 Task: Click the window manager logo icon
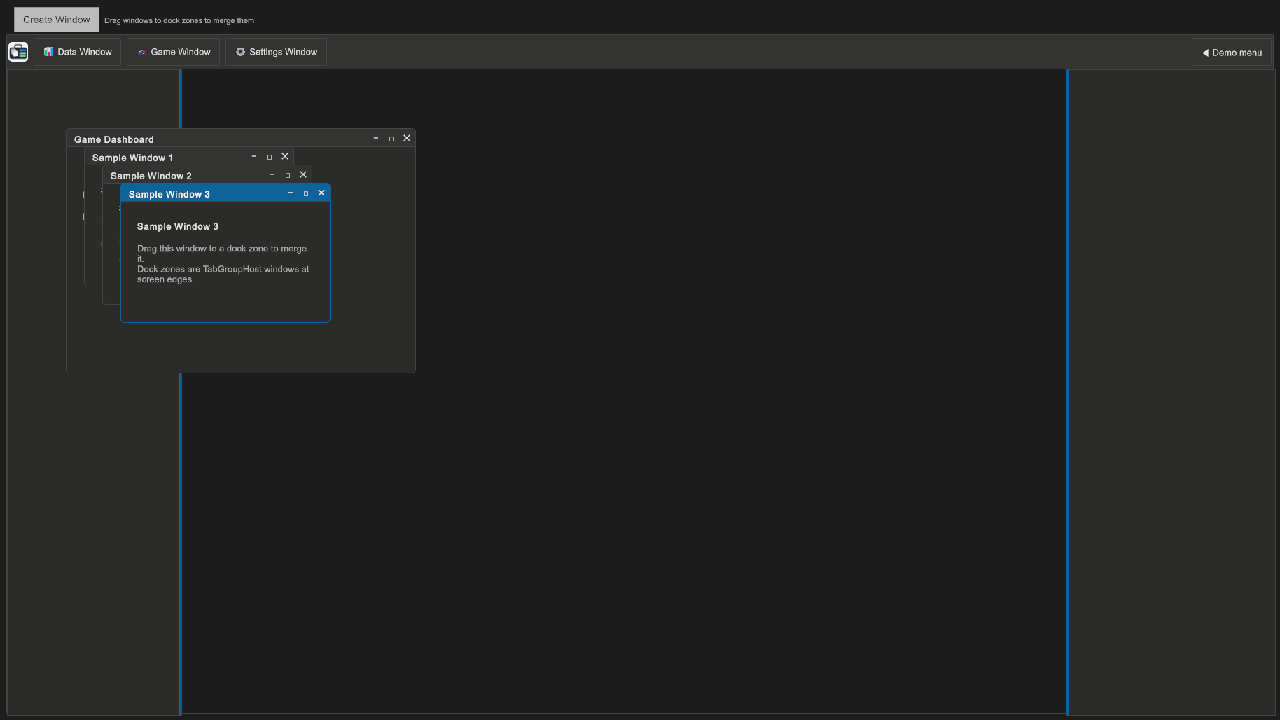[x=18, y=52]
